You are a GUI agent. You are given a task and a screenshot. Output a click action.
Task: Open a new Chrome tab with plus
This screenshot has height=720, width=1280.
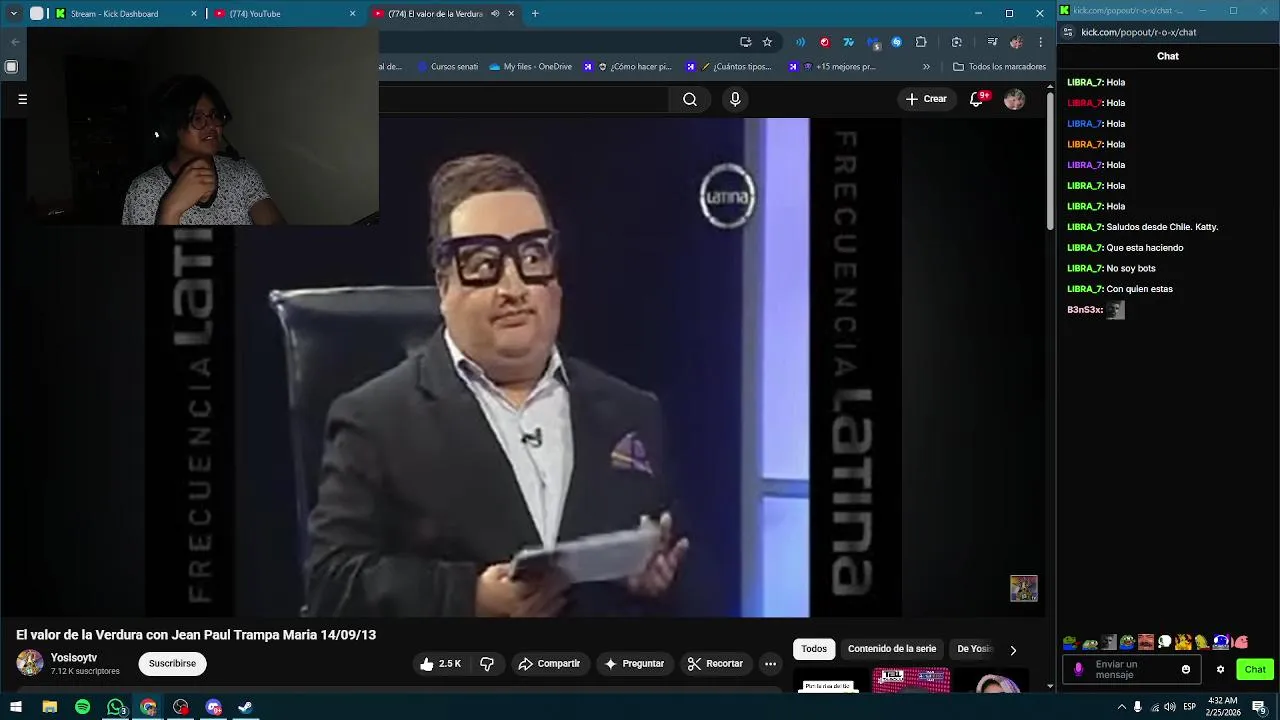535,14
